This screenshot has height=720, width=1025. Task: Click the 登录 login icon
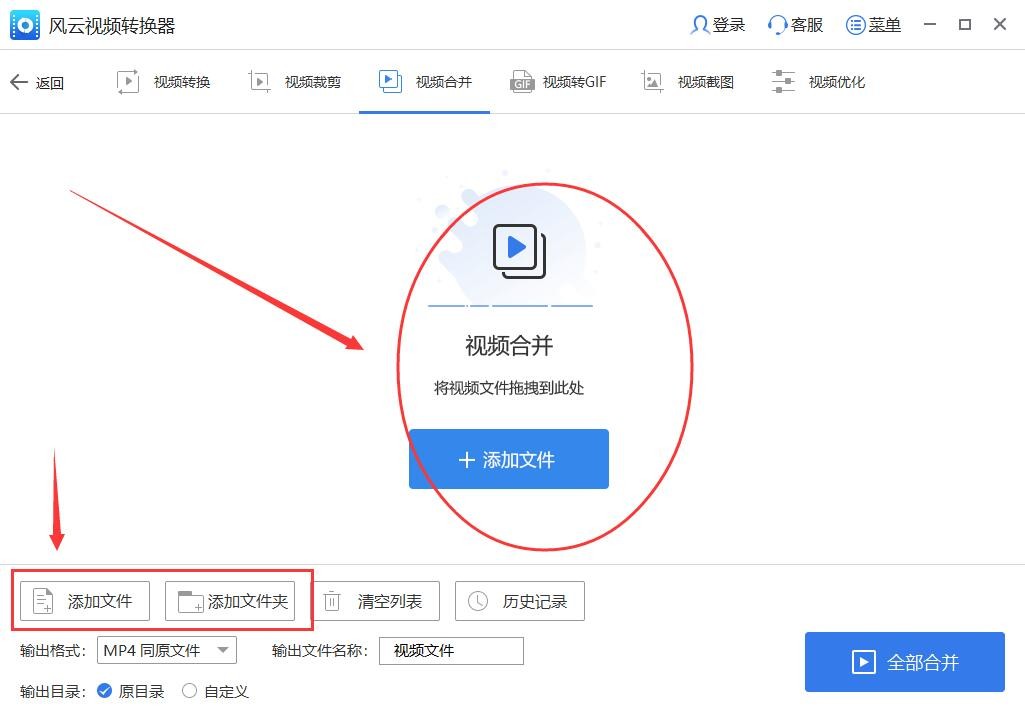(x=716, y=24)
